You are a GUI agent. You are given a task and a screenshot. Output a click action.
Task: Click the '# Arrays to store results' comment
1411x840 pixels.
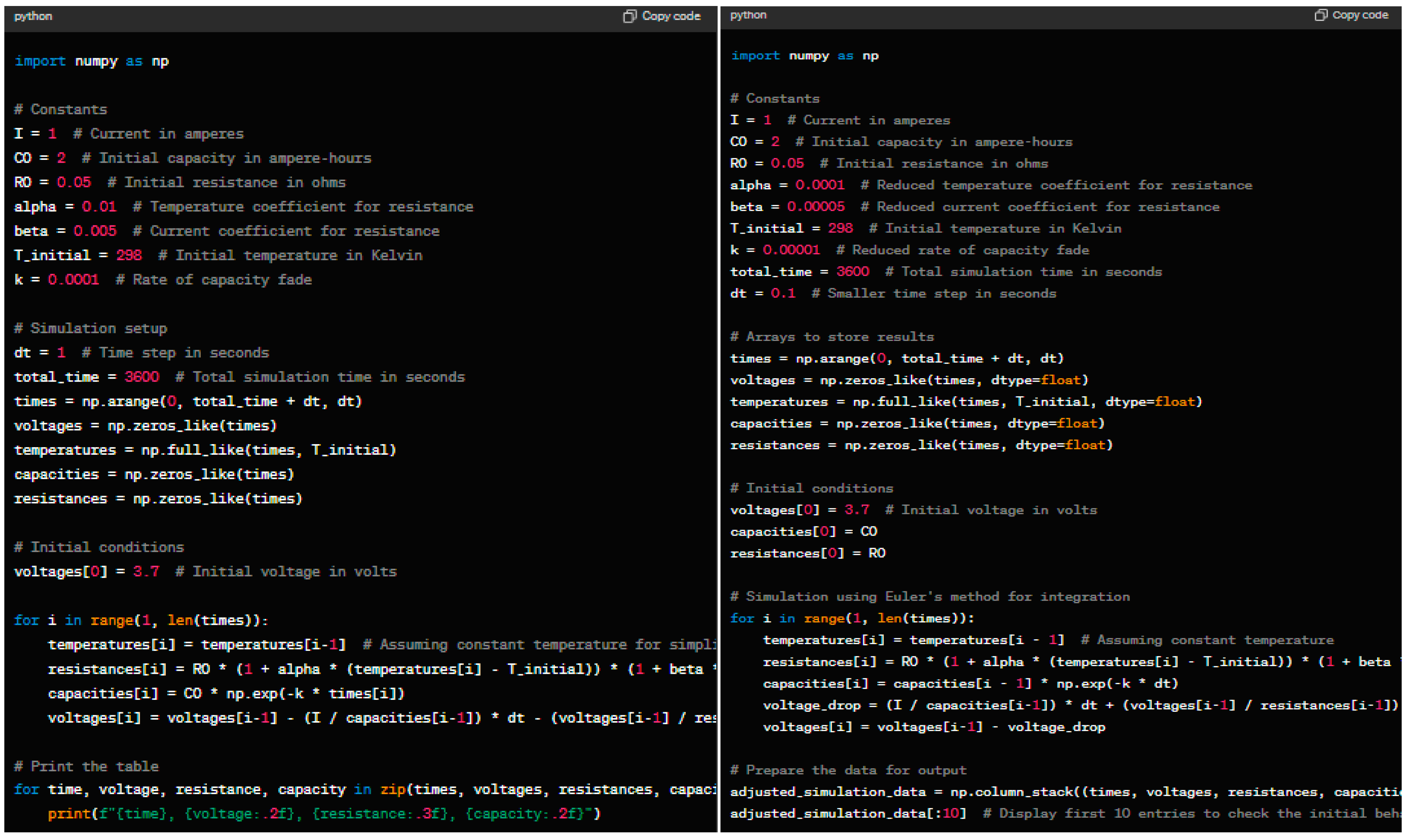click(x=831, y=337)
